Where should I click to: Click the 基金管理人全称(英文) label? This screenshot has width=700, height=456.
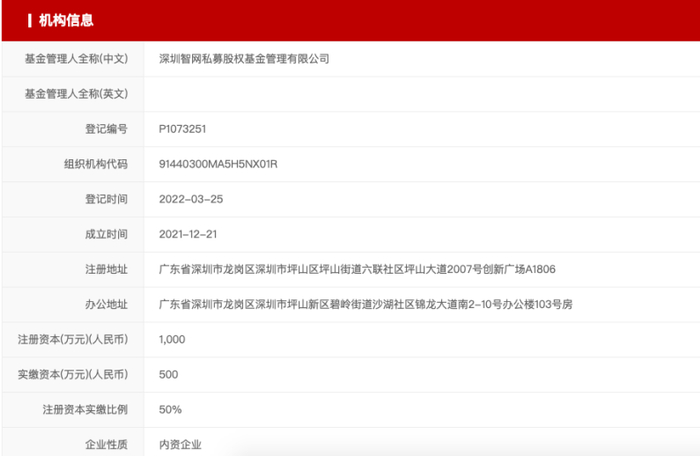click(x=76, y=94)
